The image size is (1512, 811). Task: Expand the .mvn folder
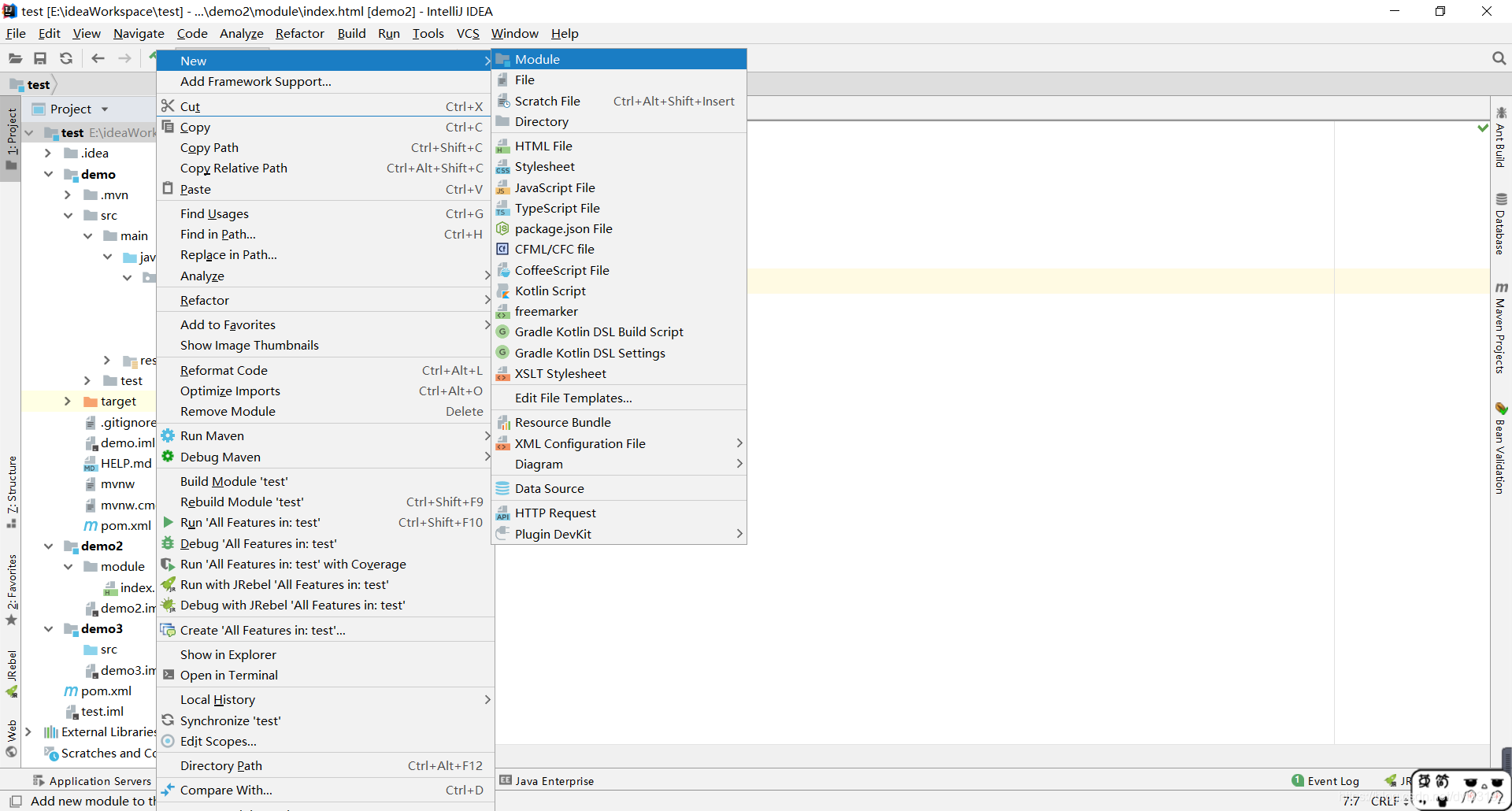pyautogui.click(x=68, y=194)
